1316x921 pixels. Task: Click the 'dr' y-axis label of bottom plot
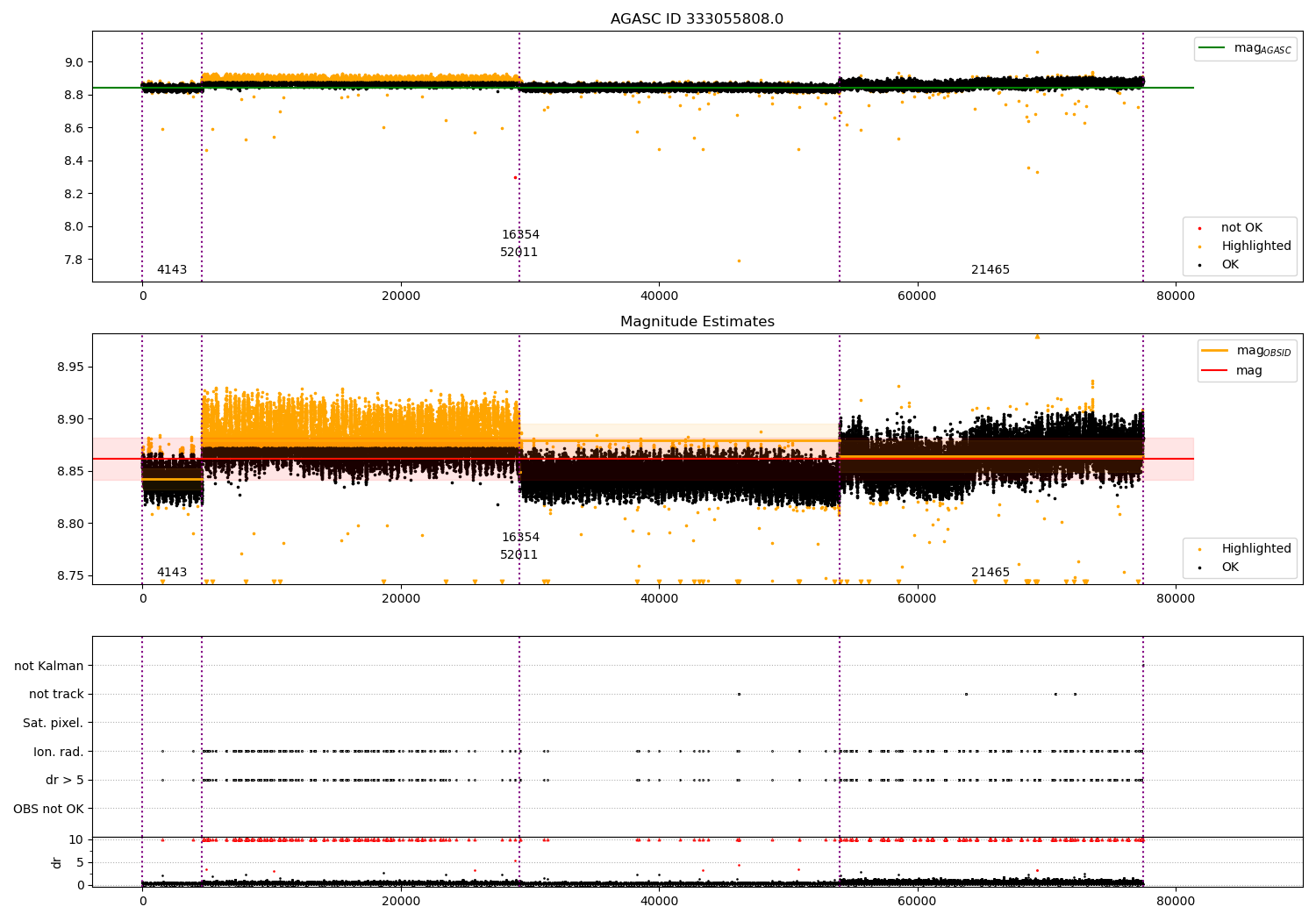click(x=57, y=862)
